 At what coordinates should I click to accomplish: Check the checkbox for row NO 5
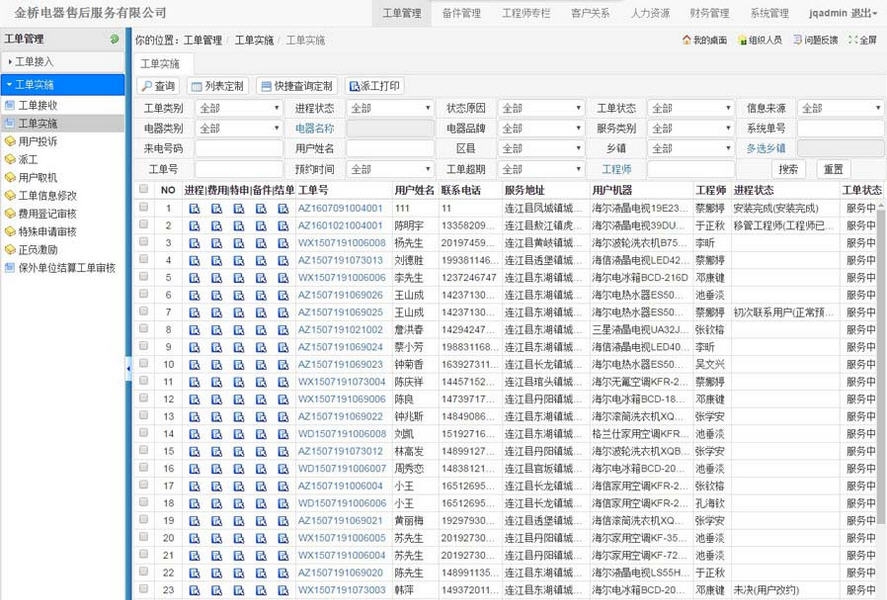click(141, 277)
